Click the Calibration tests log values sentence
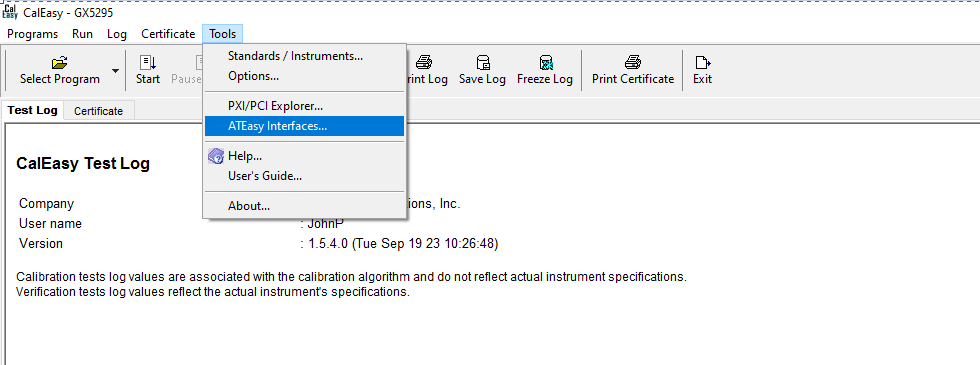The image size is (980, 365). [351, 277]
